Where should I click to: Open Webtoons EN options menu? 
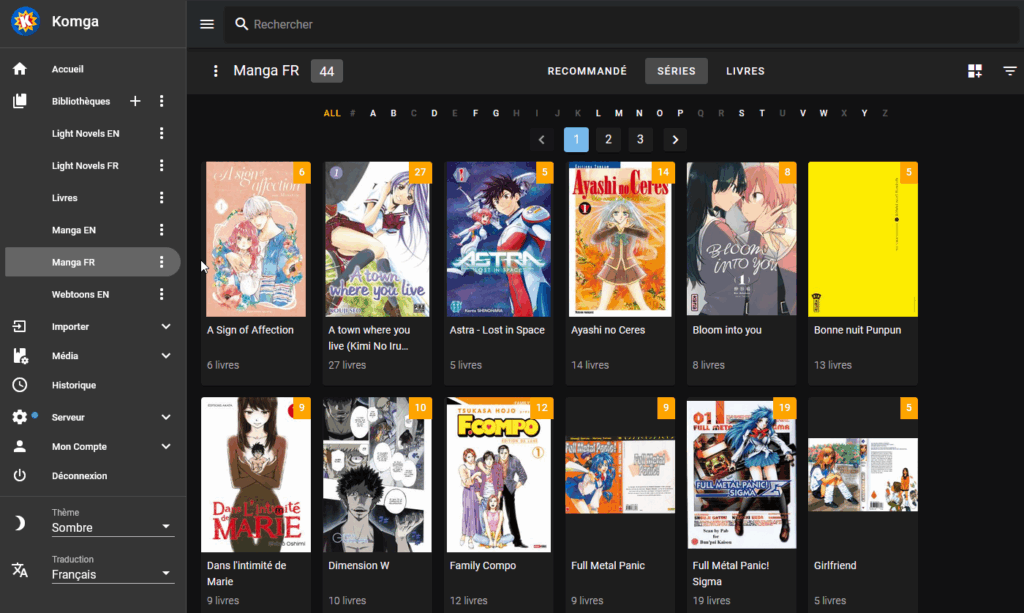161,294
